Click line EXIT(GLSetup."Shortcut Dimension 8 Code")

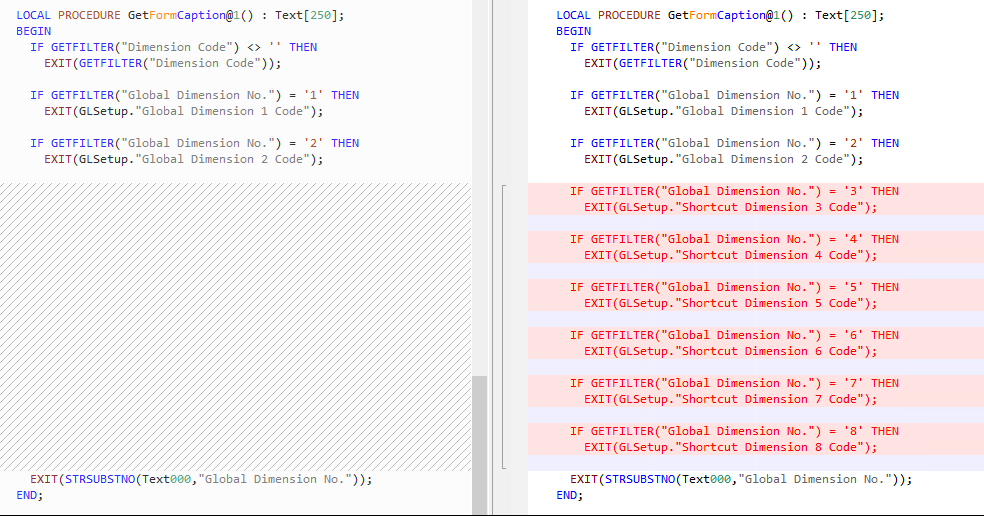(x=730, y=448)
